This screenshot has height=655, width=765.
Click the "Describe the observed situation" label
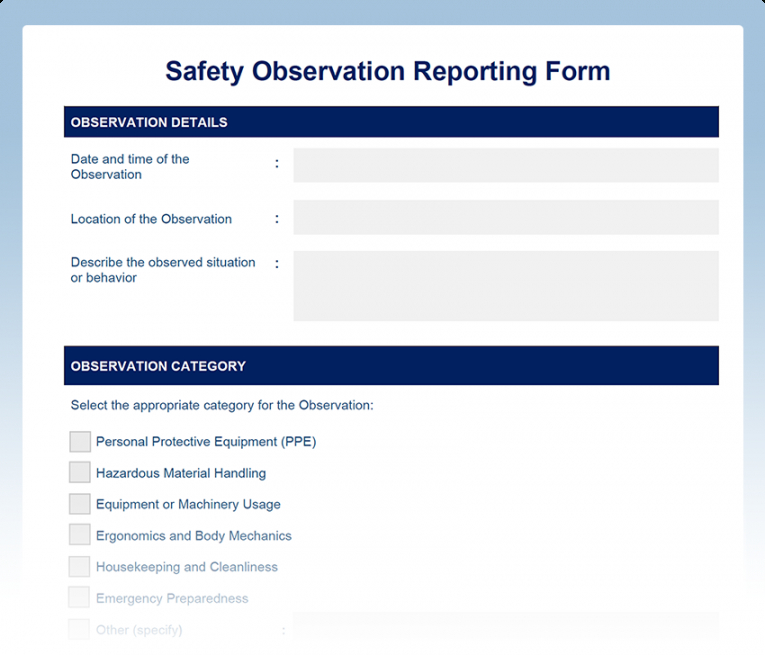click(x=163, y=270)
